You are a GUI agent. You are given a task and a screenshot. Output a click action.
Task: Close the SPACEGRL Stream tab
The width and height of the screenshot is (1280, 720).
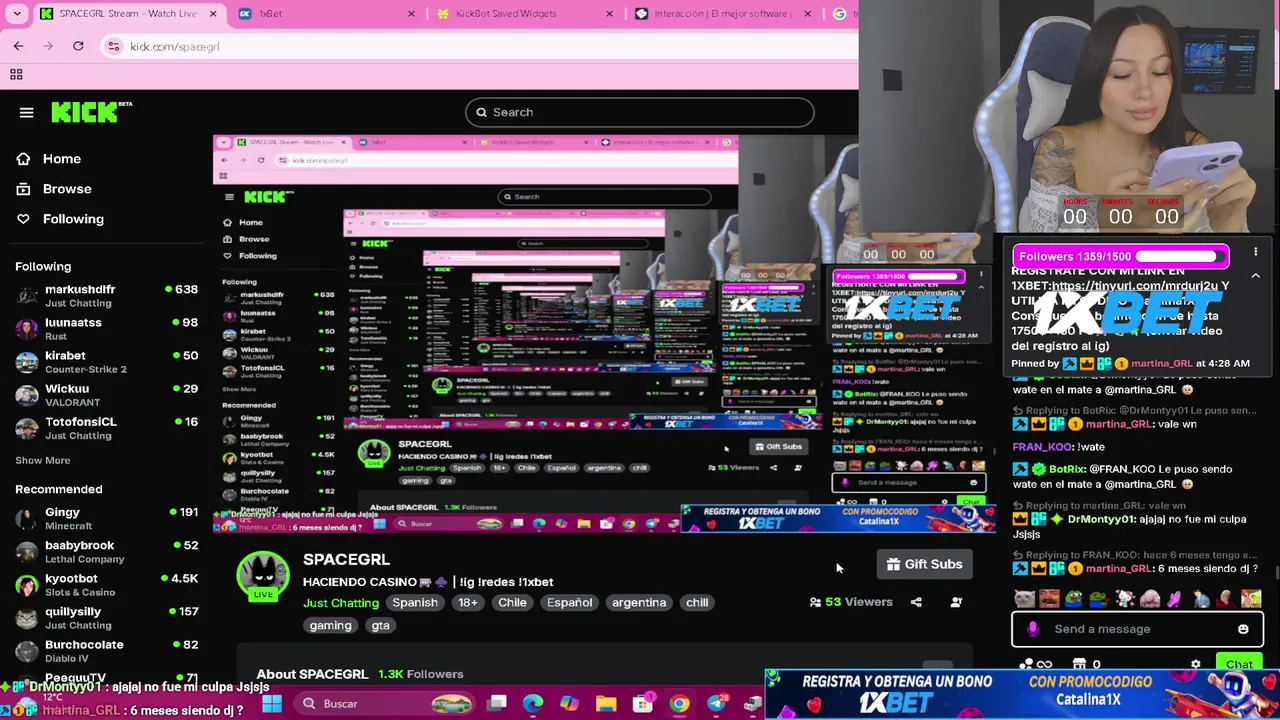coord(213,14)
